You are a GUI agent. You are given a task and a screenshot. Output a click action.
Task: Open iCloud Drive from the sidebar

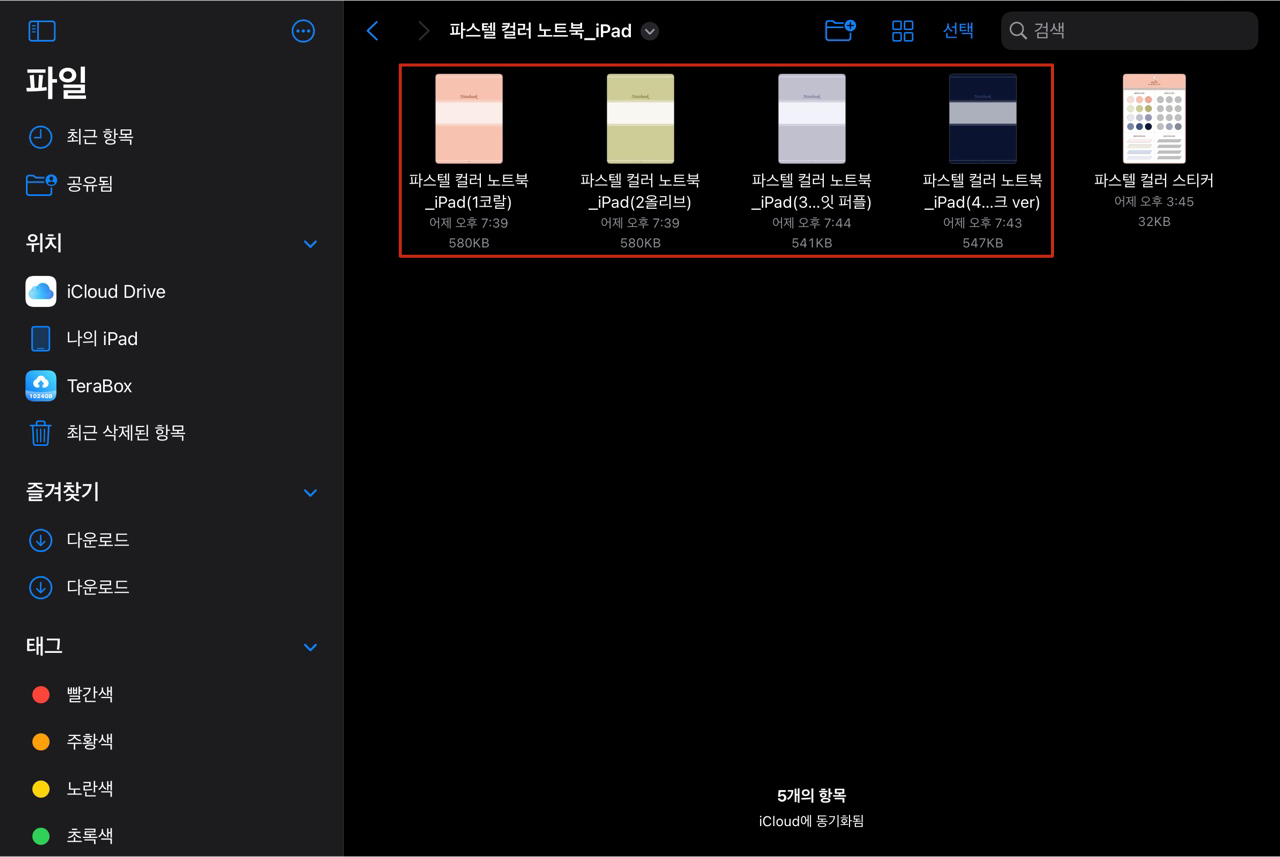116,291
